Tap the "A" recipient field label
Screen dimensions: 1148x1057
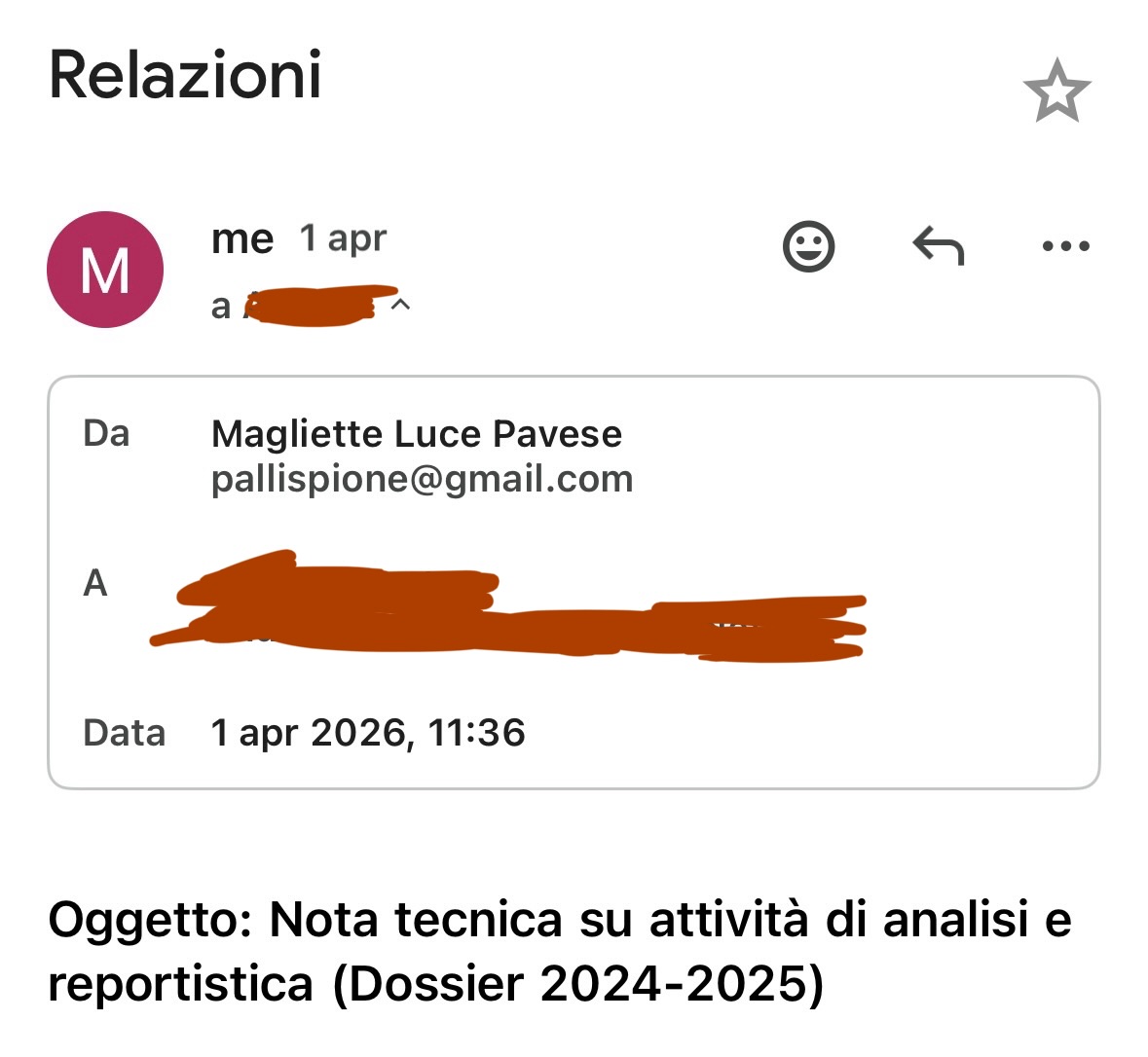click(95, 583)
